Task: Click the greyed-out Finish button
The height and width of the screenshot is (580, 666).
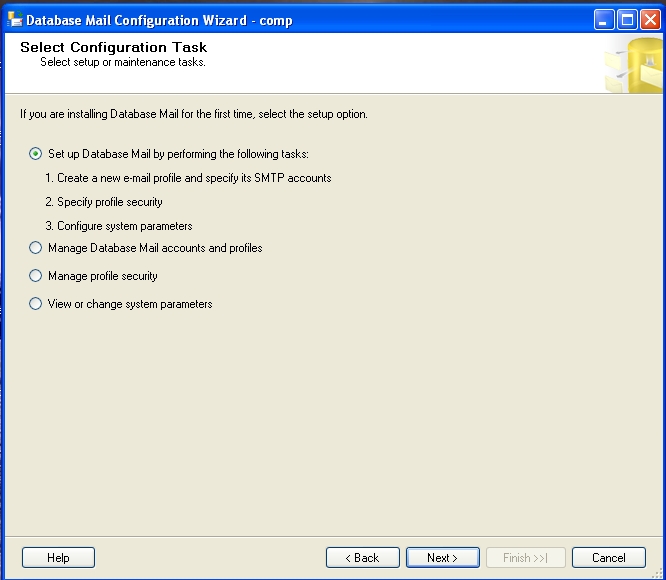Action: 525,558
